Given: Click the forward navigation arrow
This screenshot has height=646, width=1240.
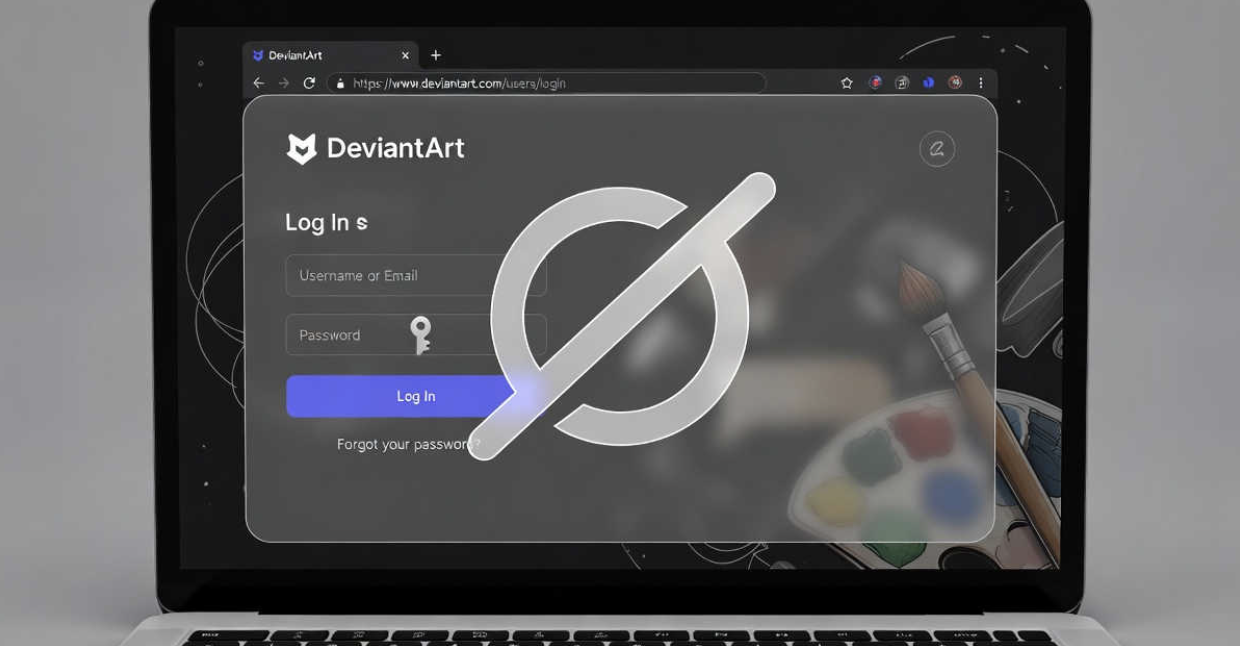Looking at the screenshot, I should click(284, 83).
